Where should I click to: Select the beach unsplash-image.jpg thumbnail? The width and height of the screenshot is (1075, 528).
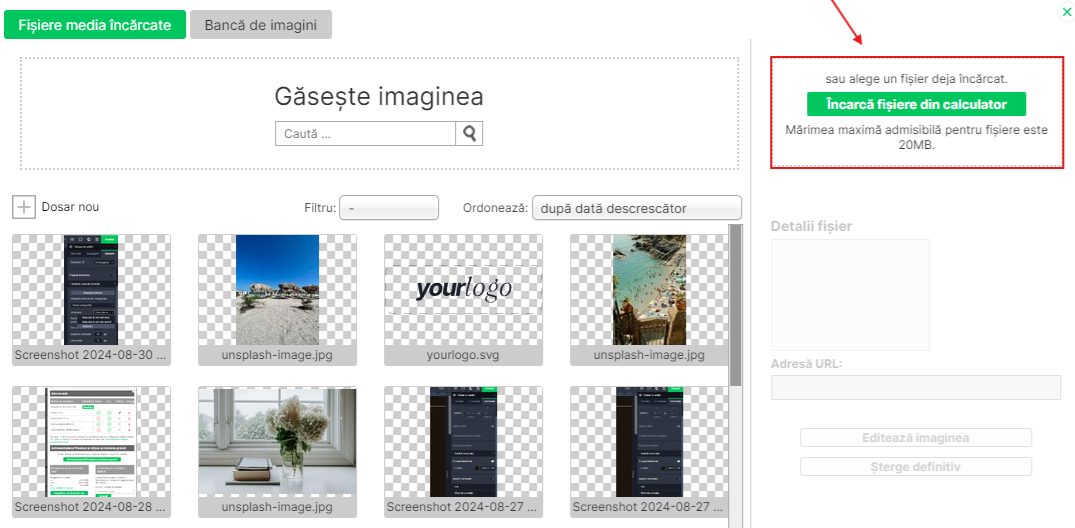pos(277,291)
